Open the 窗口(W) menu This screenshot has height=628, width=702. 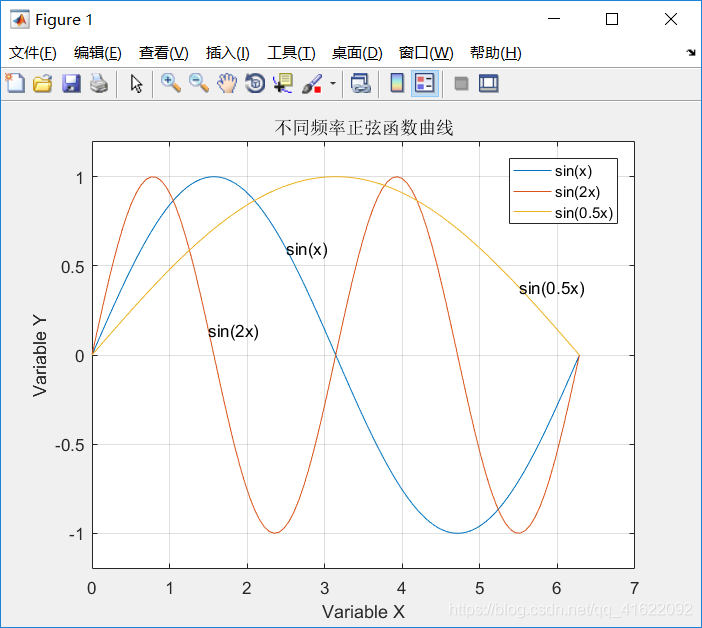[426, 53]
